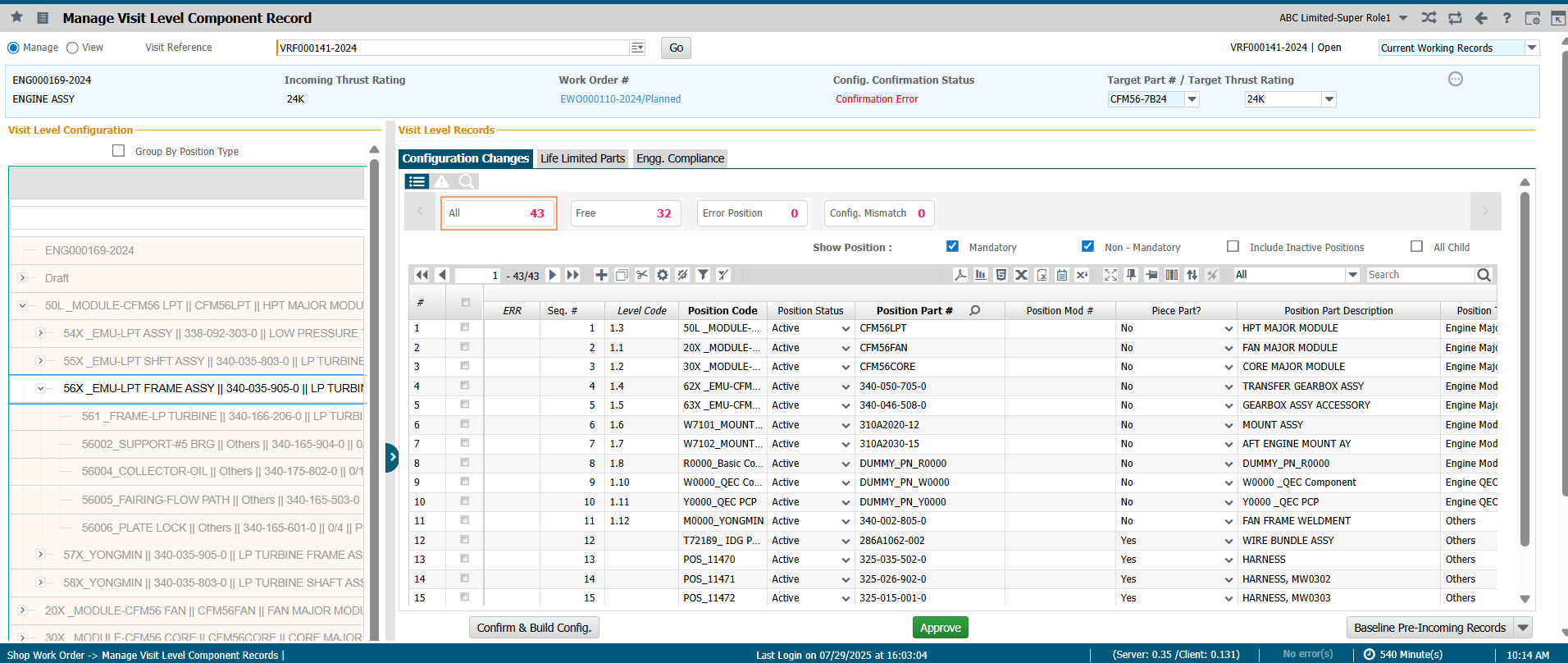Enable Include Inactive Positions checkbox
This screenshot has width=1568, height=663.
point(1233,246)
